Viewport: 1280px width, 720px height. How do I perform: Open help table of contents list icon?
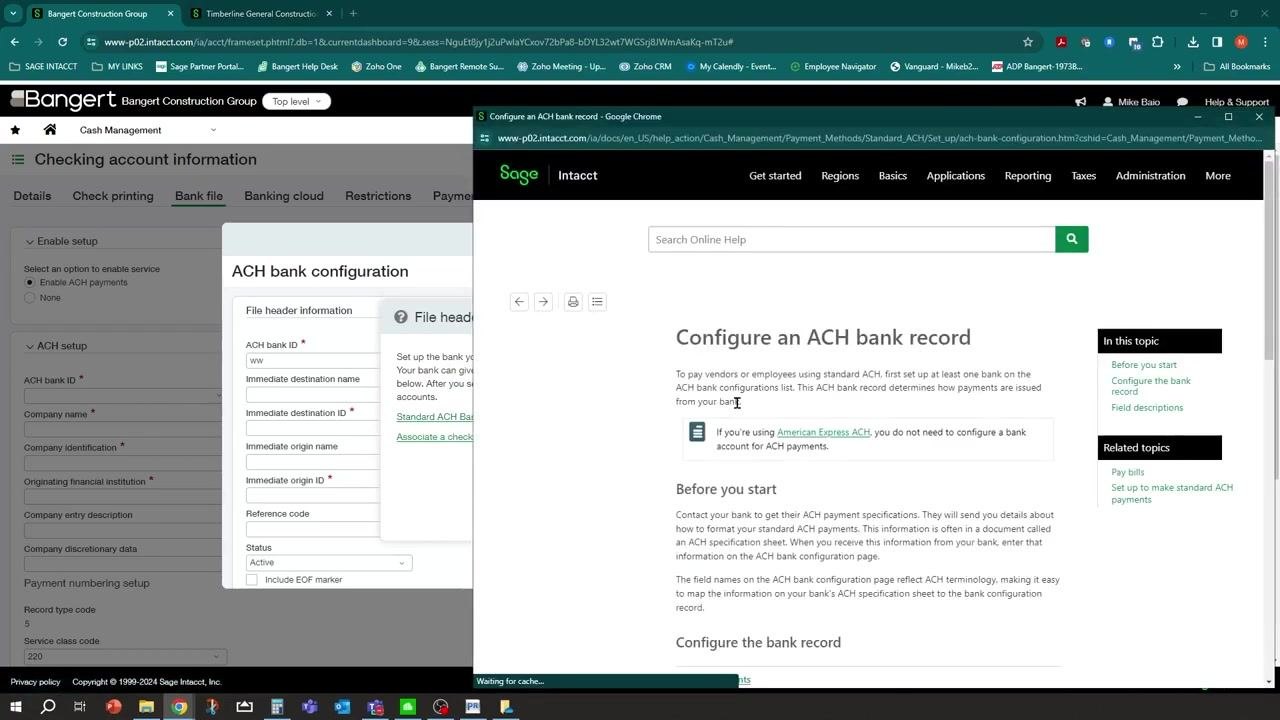[597, 302]
